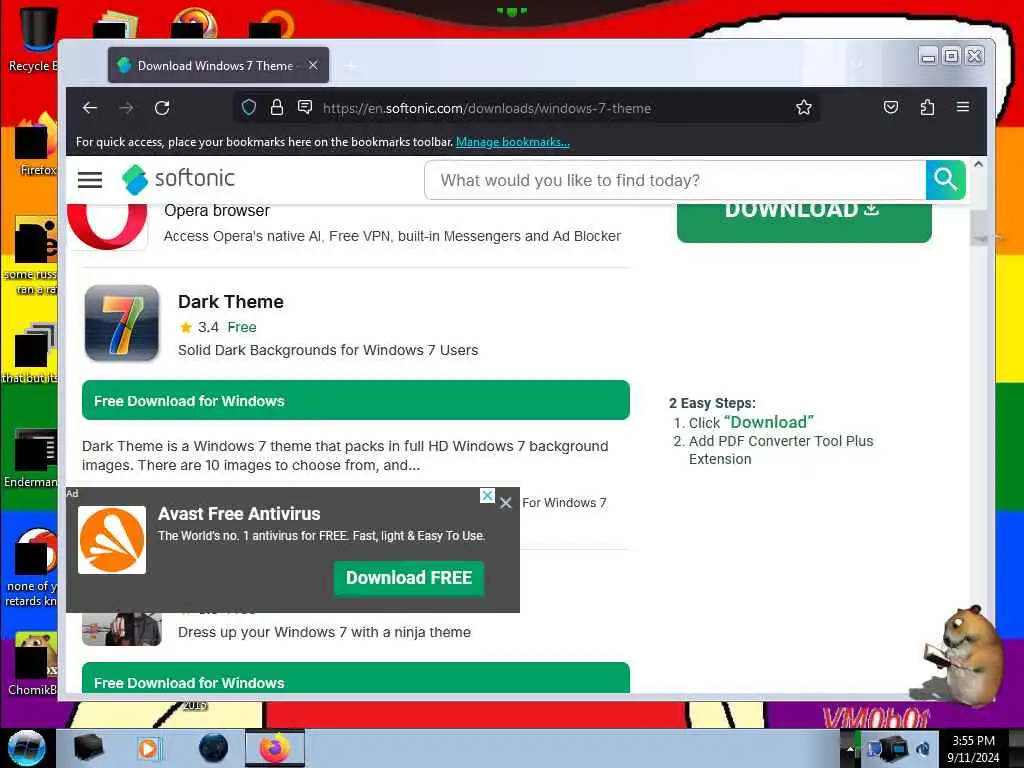Open Softonic site hamburger menu
Viewport: 1024px width, 768px height.
click(x=90, y=180)
